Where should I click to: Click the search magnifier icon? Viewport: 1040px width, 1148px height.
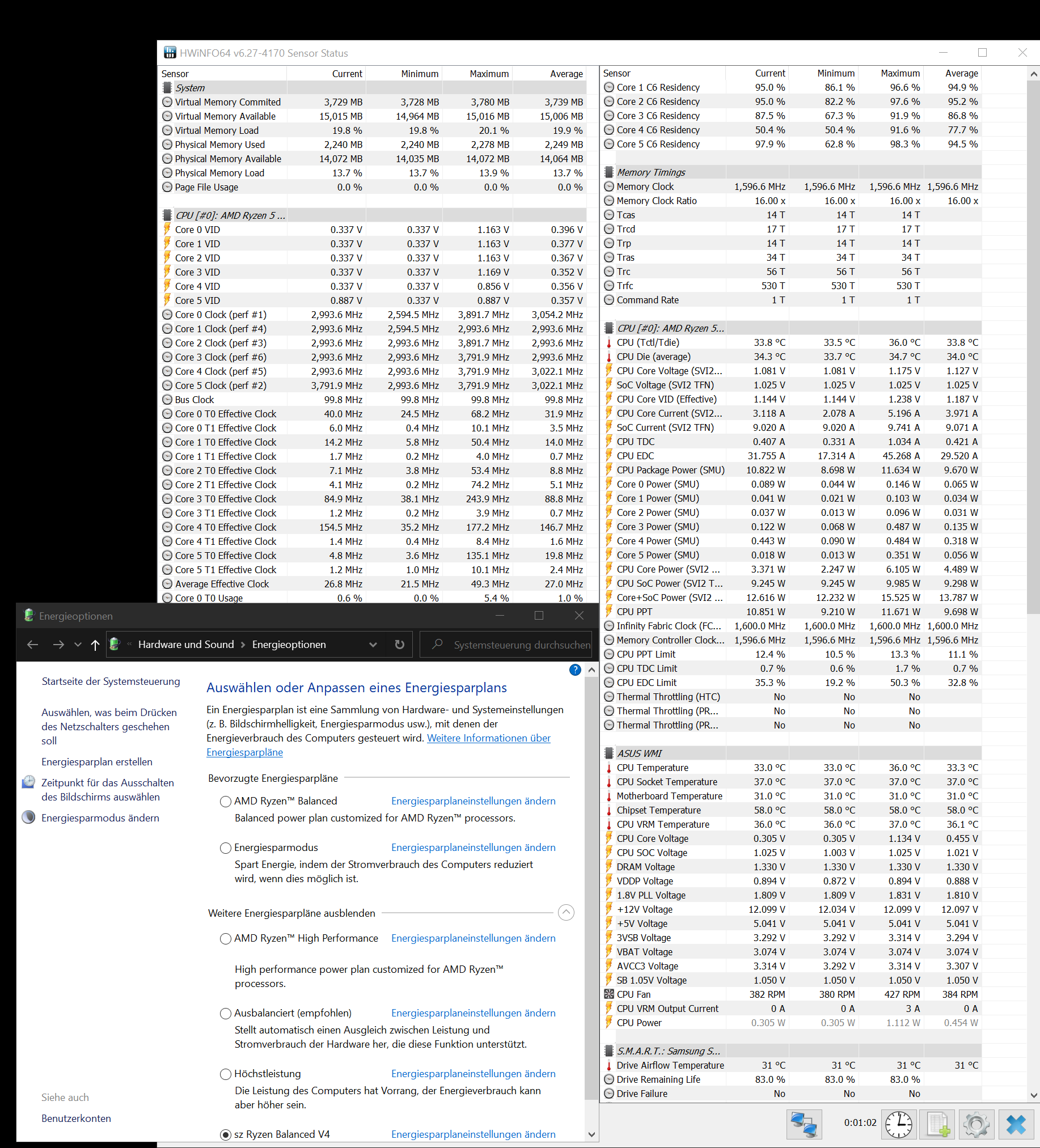coord(437,644)
